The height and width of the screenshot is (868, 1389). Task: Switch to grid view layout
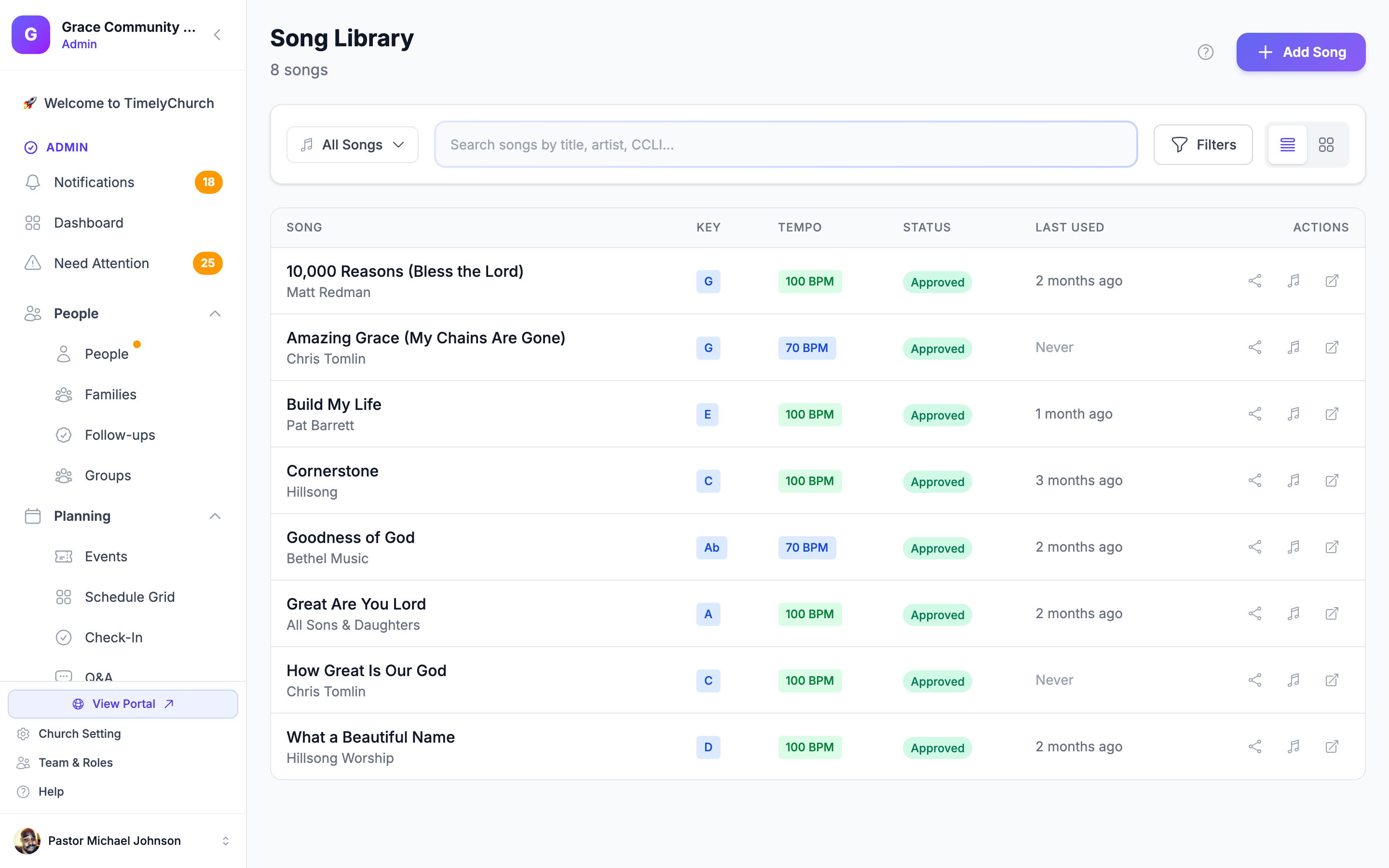coord(1326,145)
